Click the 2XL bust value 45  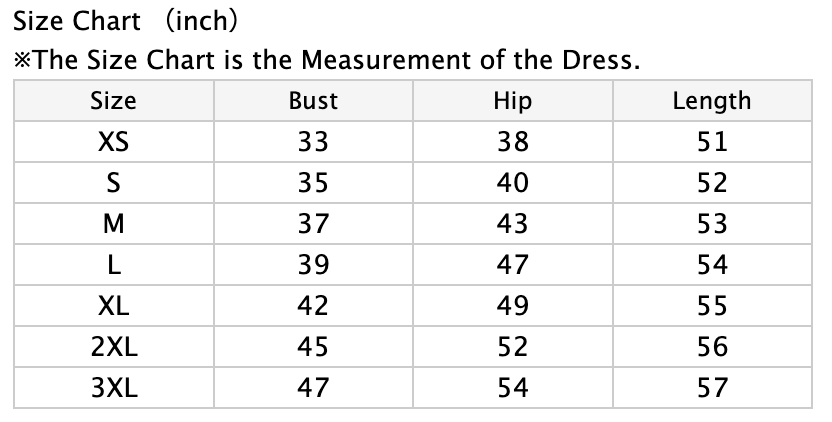[x=313, y=347]
